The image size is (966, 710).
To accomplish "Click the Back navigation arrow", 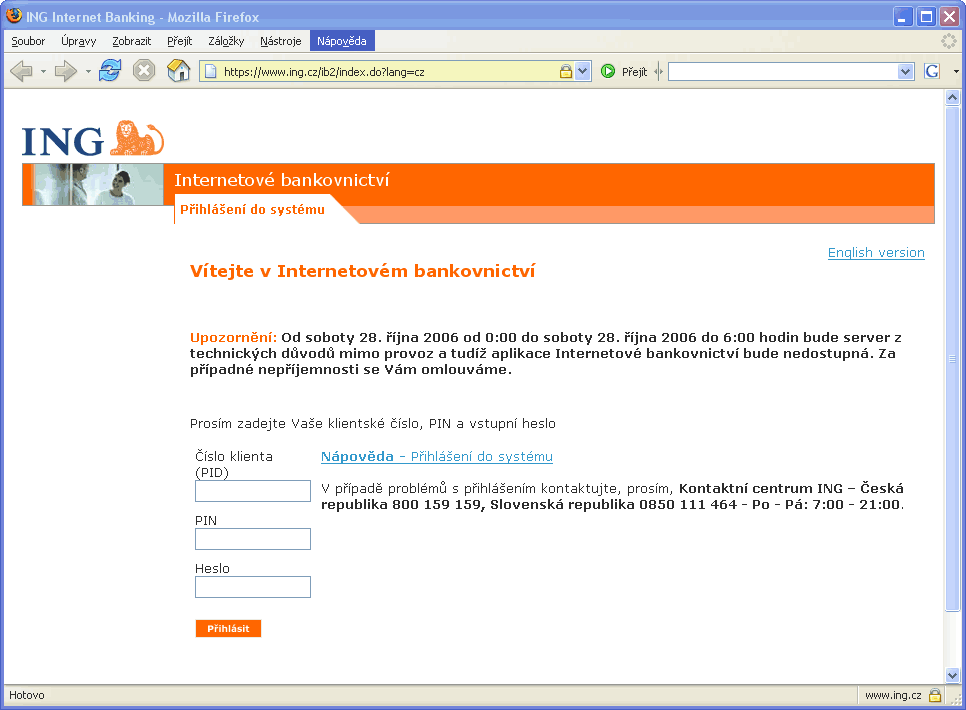I will [22, 71].
